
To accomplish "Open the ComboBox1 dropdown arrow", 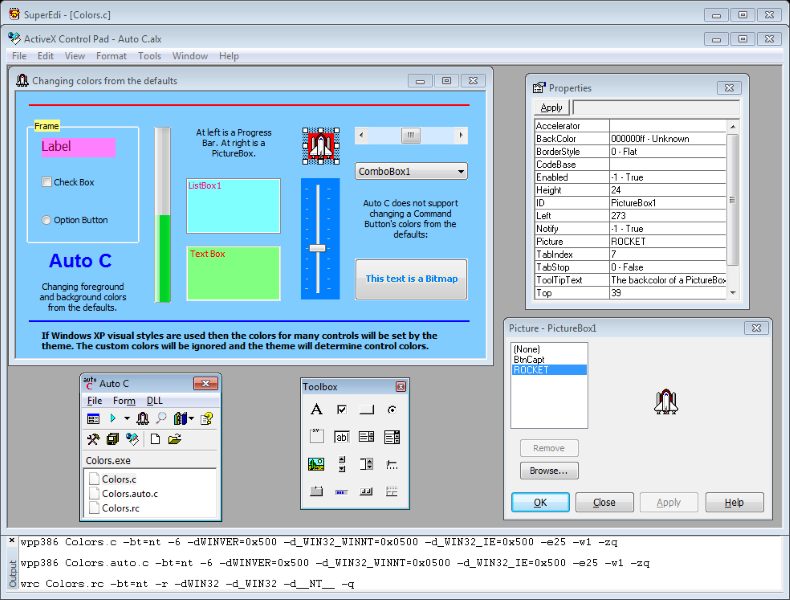I will 460,172.
